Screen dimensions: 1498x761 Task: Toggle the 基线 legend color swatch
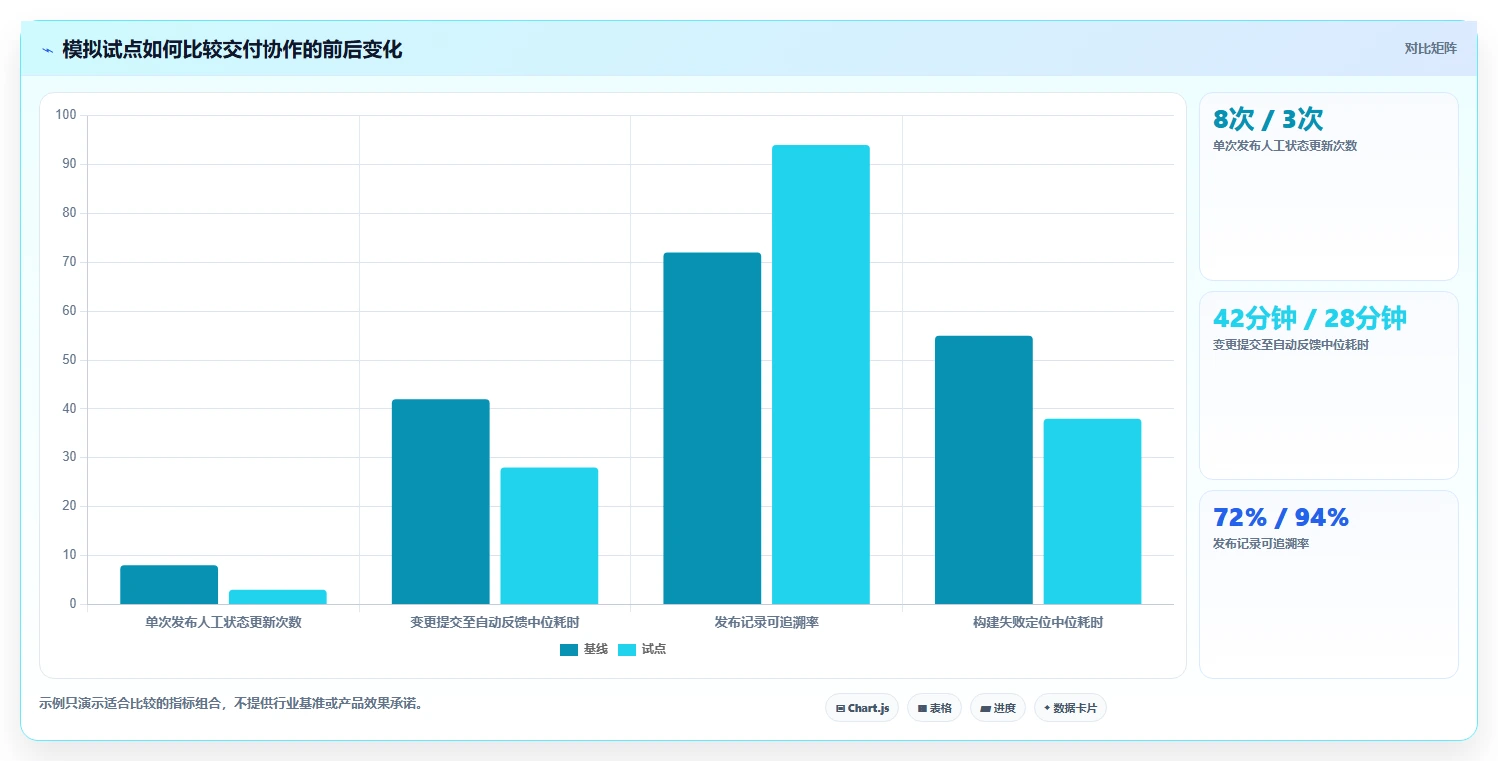click(x=569, y=650)
